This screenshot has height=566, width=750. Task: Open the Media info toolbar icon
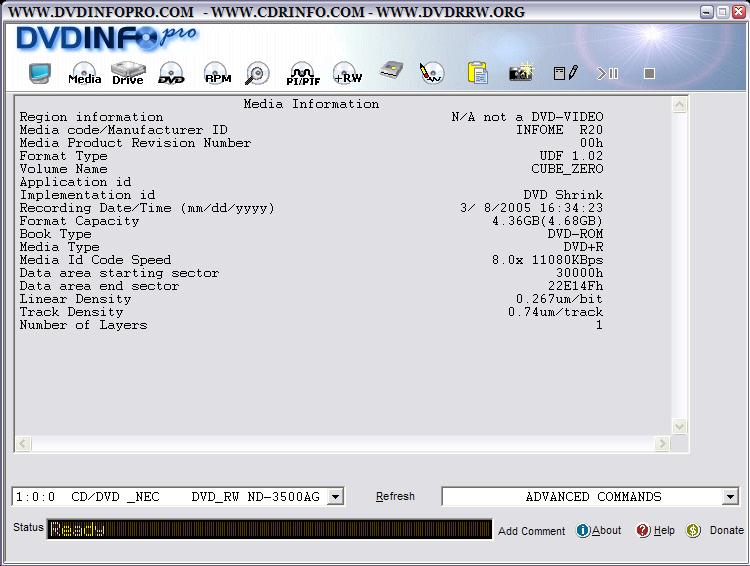tap(84, 74)
